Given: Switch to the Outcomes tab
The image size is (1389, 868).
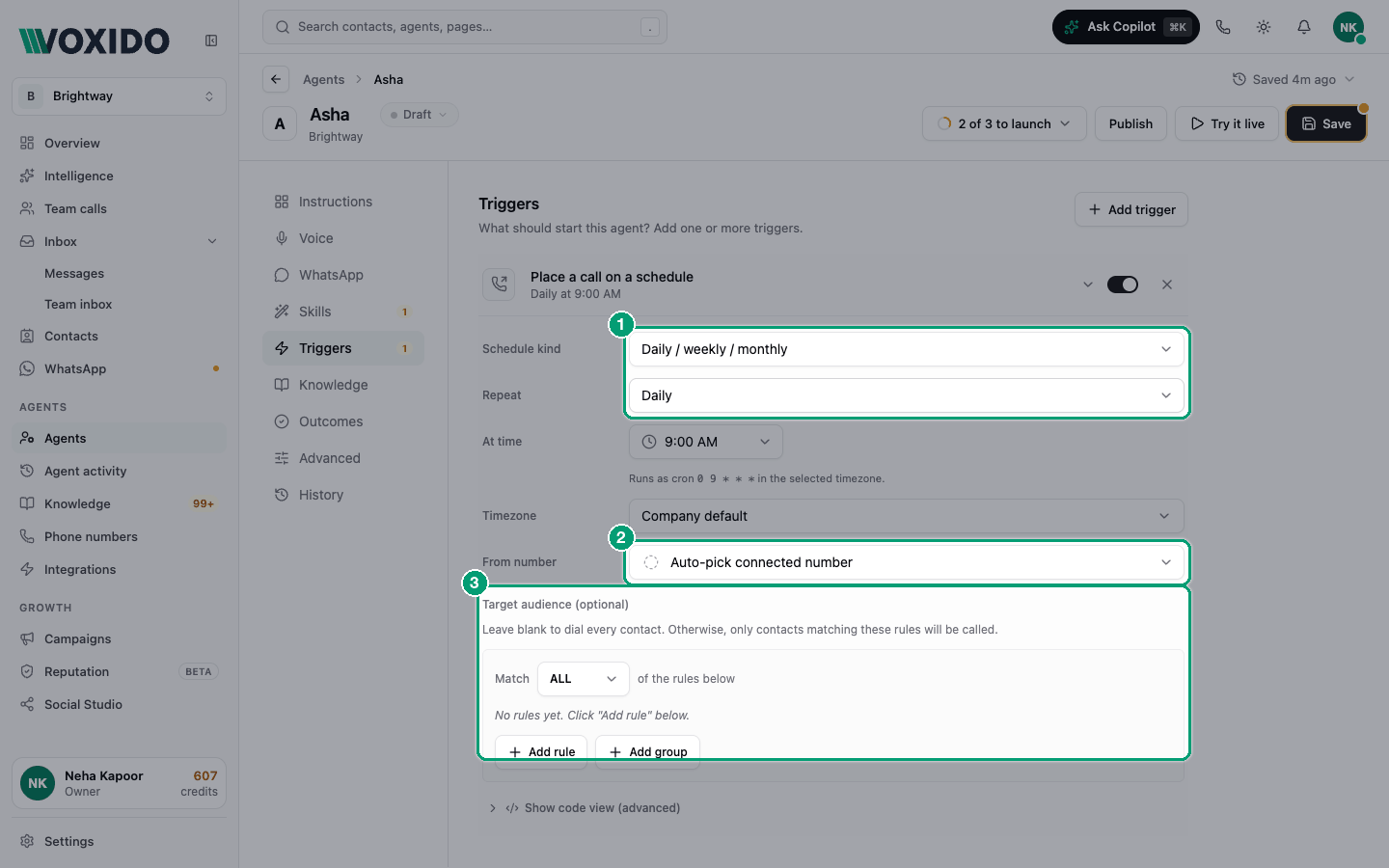Looking at the screenshot, I should pyautogui.click(x=343, y=421).
